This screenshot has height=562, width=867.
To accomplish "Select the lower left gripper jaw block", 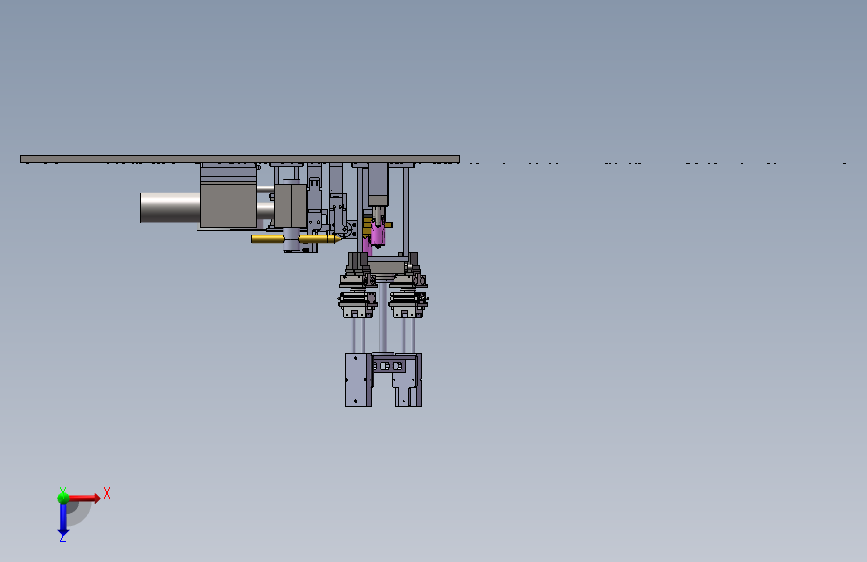I will 358,380.
